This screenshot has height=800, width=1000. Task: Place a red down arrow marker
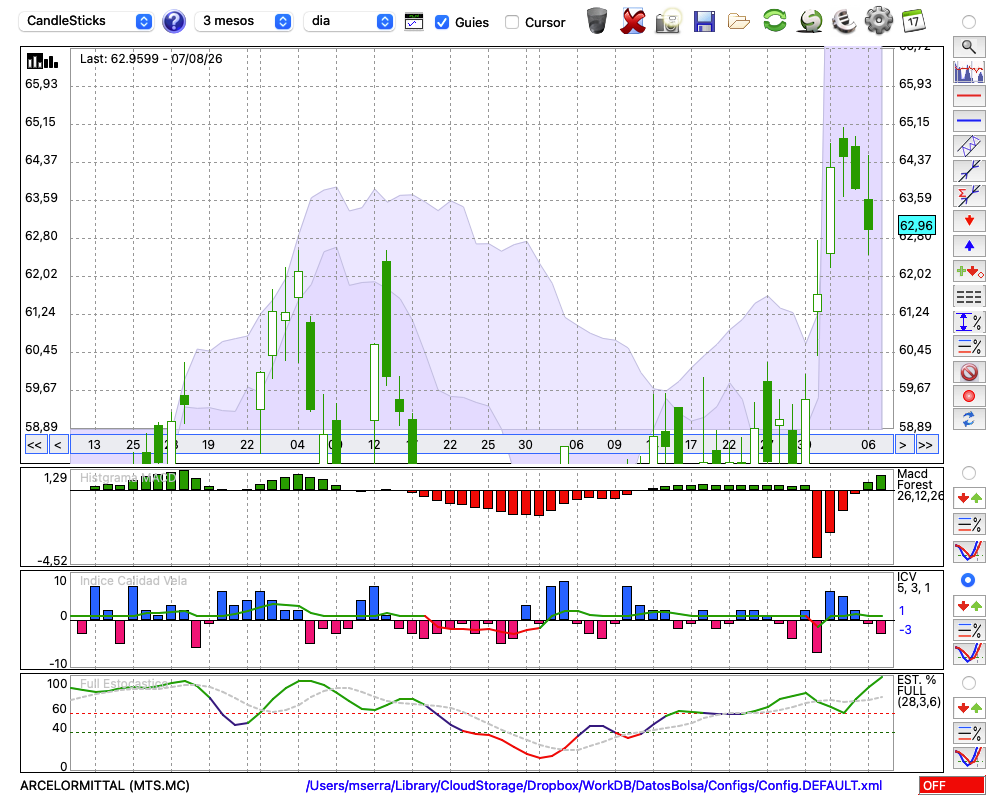[969, 221]
